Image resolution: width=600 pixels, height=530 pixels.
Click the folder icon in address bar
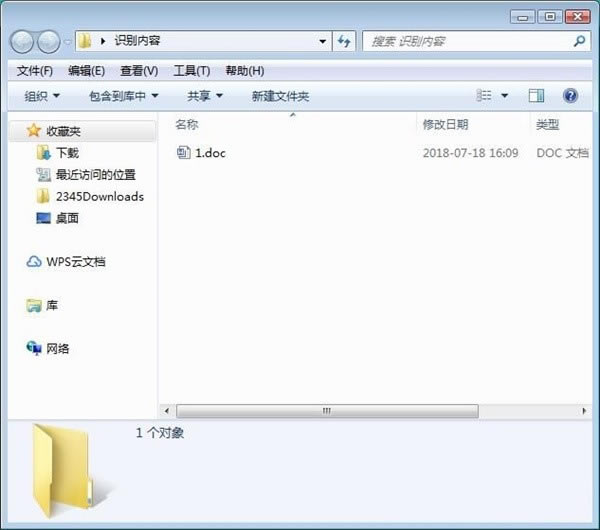coord(85,41)
